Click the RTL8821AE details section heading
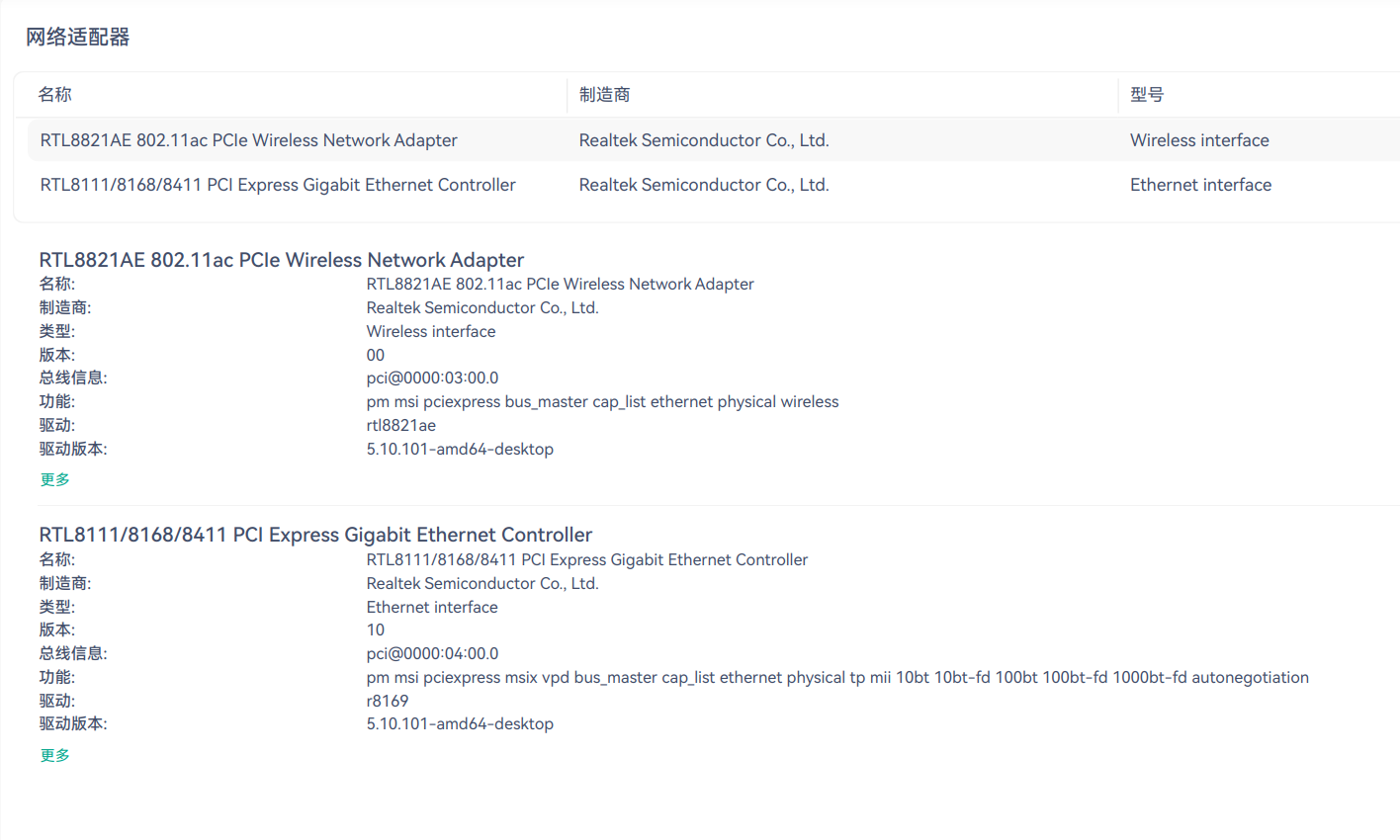Viewport: 1400px width, 840px height. tap(282, 260)
